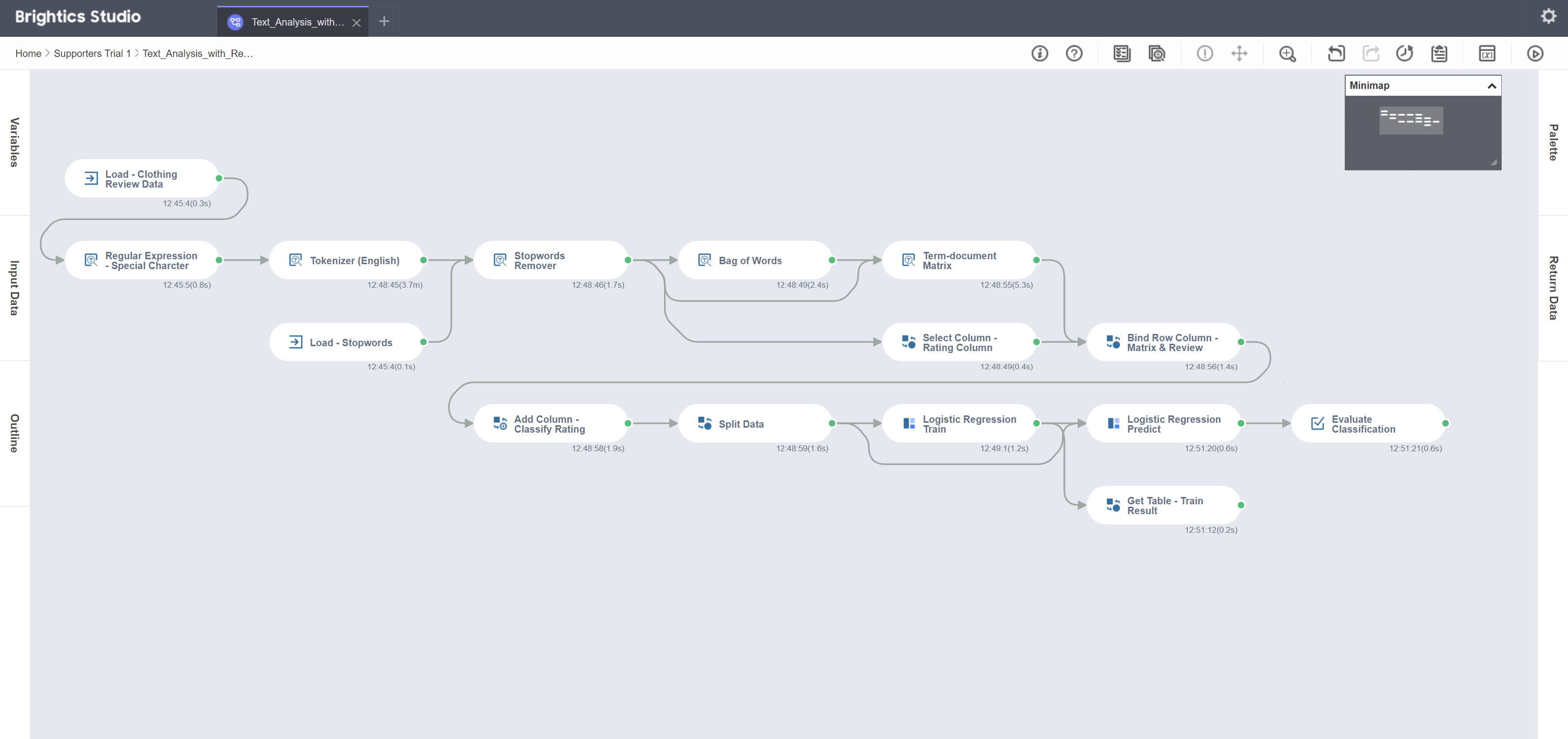Open the model information icon

point(1039,54)
